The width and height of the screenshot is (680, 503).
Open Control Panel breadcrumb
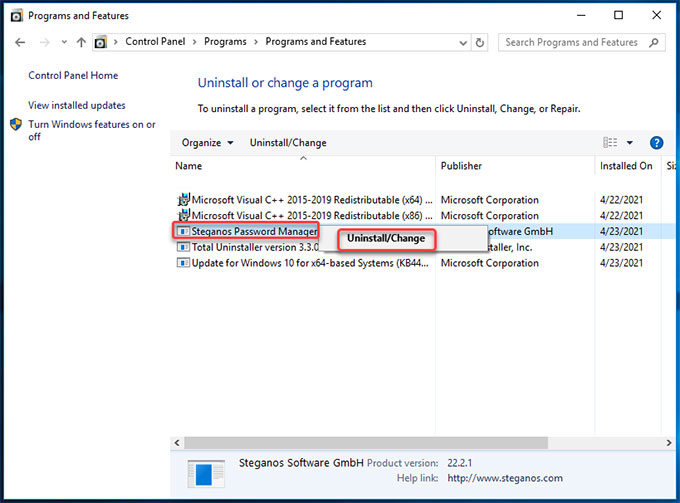click(x=155, y=42)
